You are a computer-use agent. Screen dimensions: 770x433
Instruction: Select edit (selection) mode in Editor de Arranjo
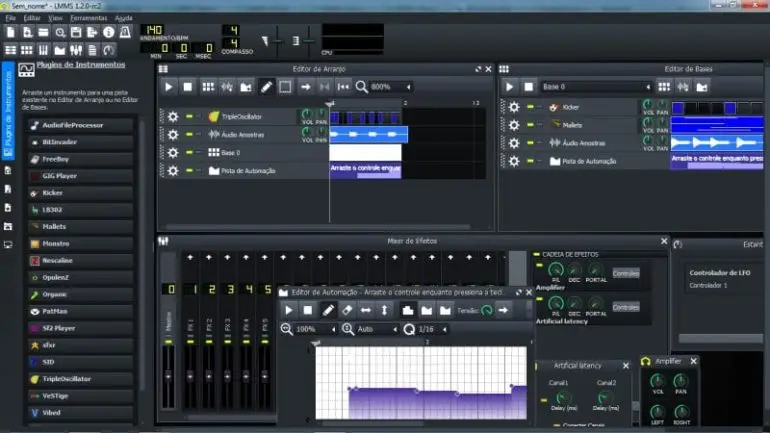pos(285,87)
